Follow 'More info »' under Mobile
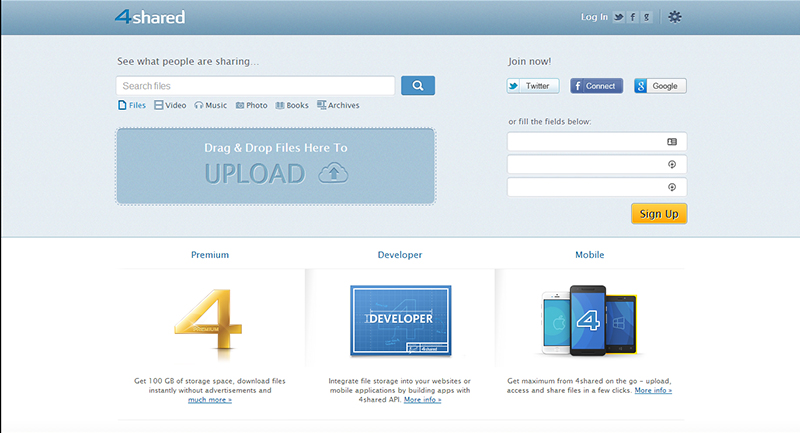 tap(653, 390)
